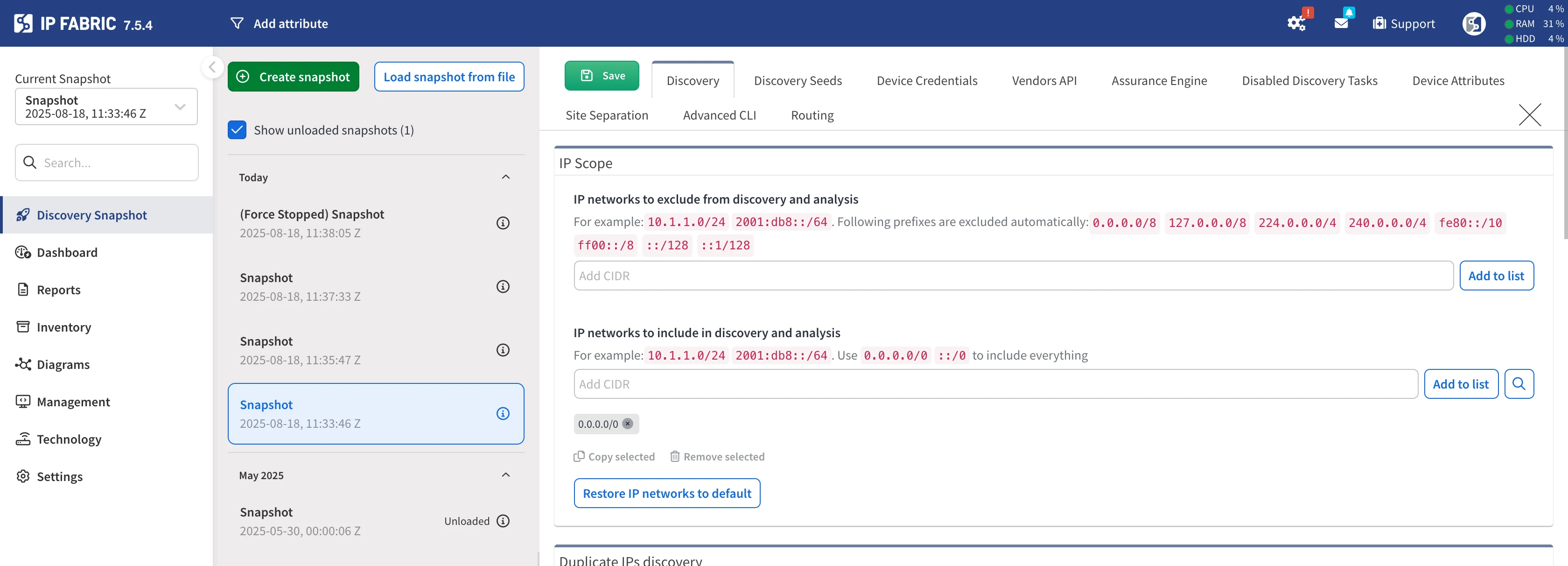This screenshot has height=566, width=1568.
Task: Click the user avatar icon
Action: [x=1473, y=24]
